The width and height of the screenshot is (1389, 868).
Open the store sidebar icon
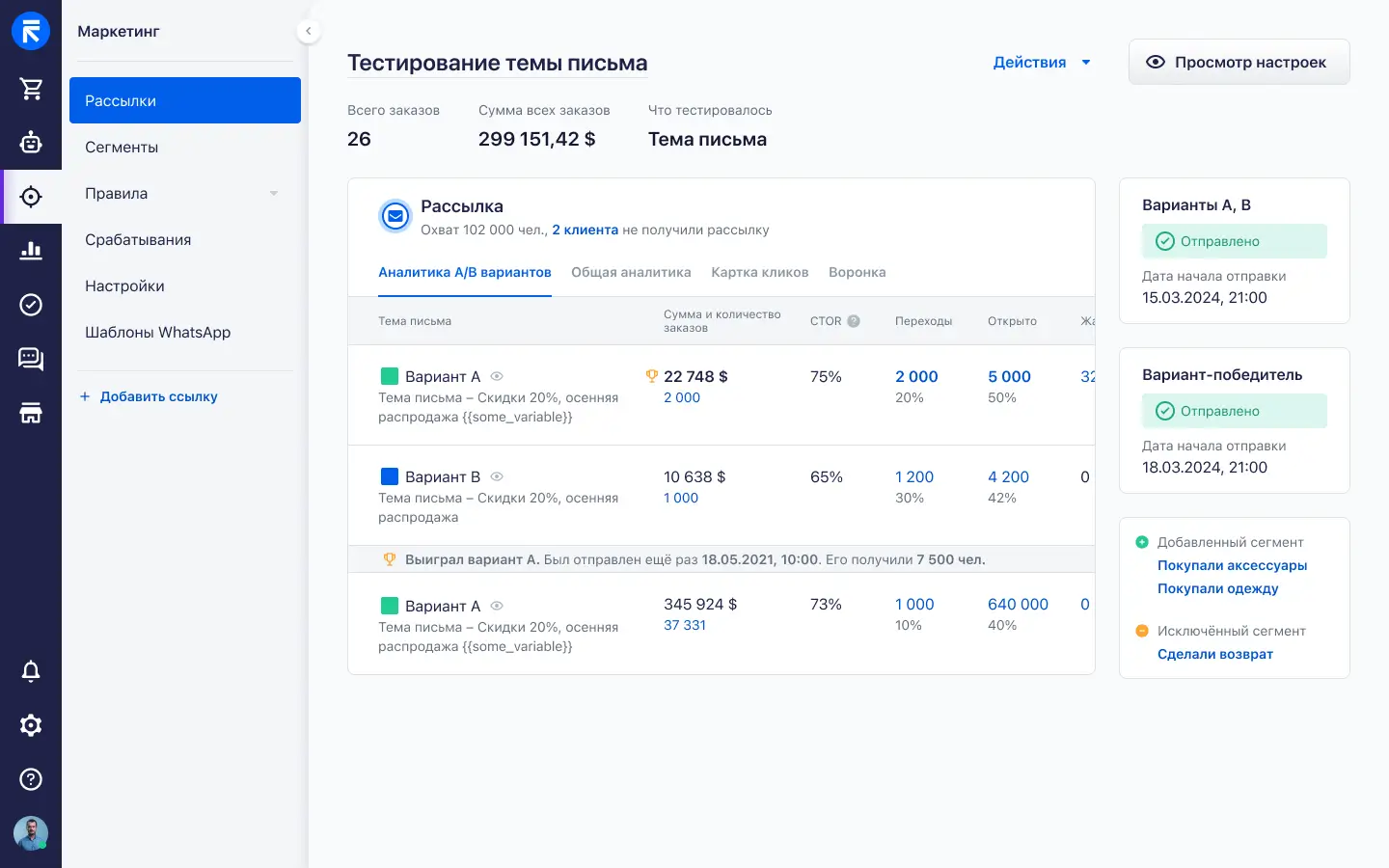[x=31, y=414]
